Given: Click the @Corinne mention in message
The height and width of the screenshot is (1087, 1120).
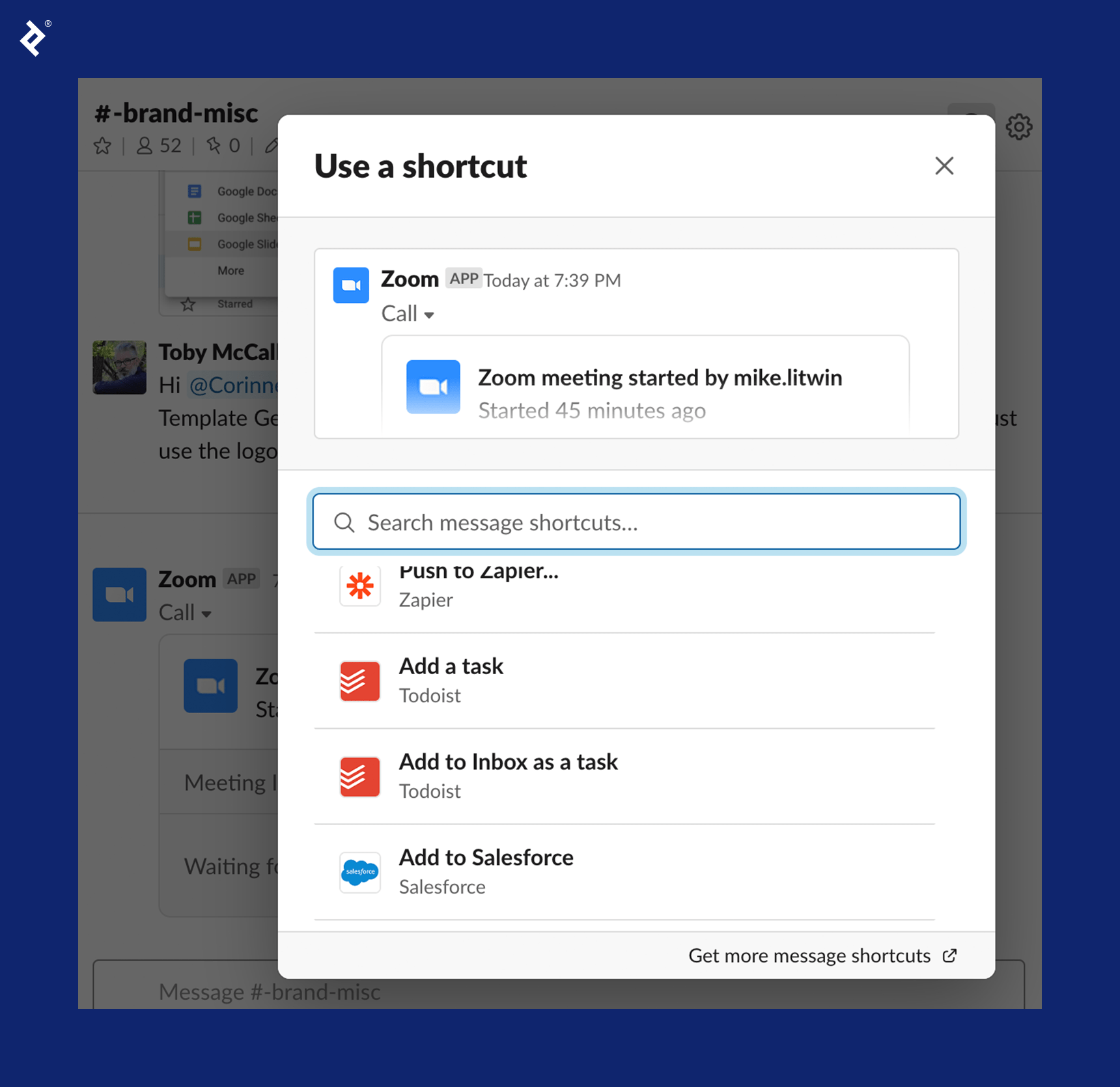Looking at the screenshot, I should [x=233, y=386].
